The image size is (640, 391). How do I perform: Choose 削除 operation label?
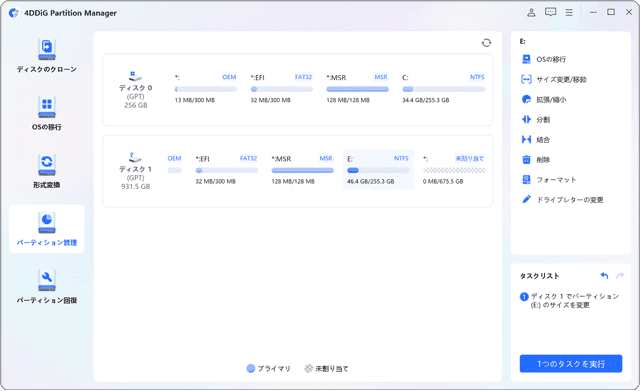(x=543, y=160)
